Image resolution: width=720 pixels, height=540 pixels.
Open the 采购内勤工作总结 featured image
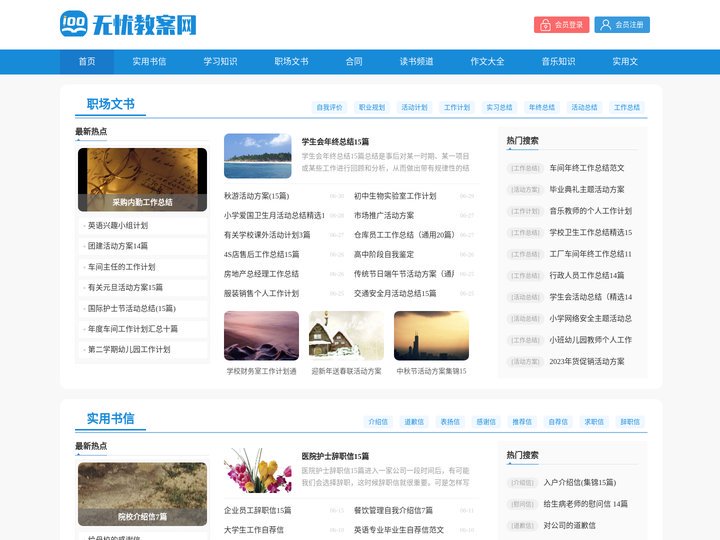pos(142,180)
